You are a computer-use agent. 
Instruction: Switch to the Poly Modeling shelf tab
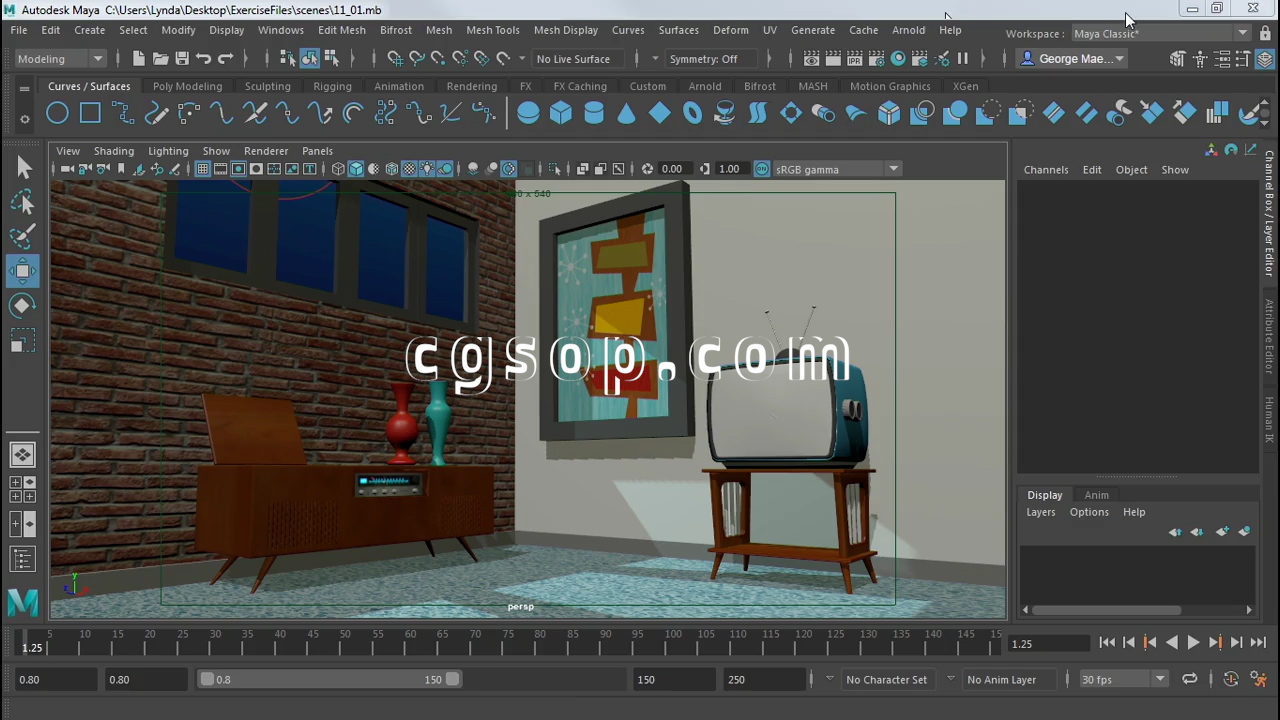[187, 86]
